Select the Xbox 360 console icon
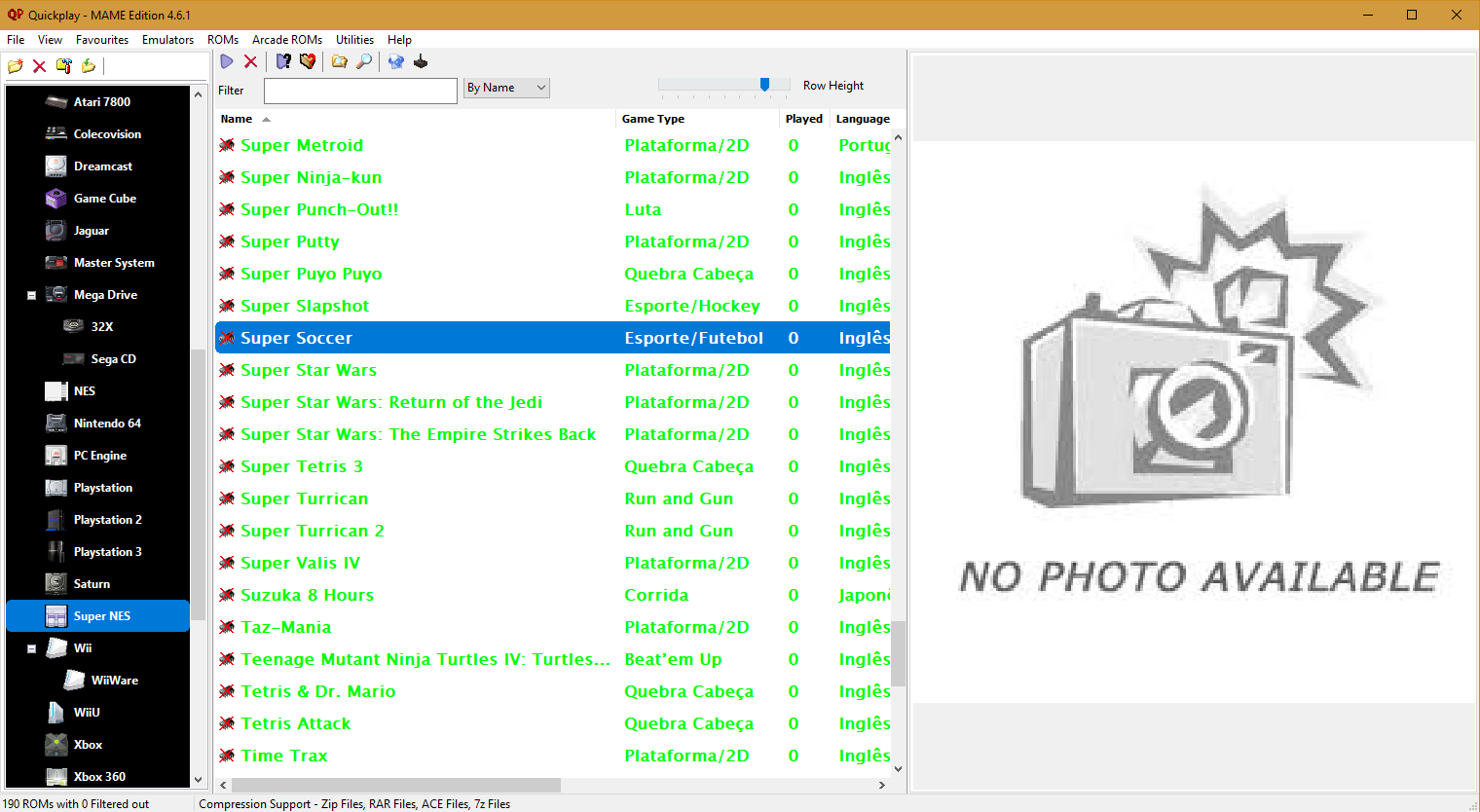The image size is (1480, 812). click(56, 776)
